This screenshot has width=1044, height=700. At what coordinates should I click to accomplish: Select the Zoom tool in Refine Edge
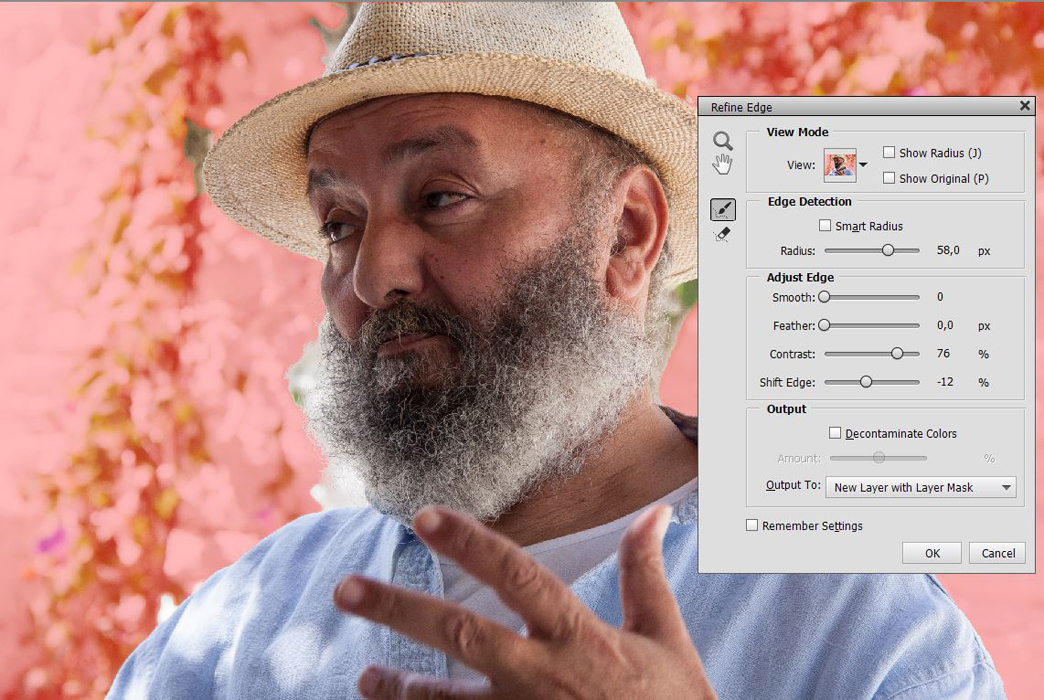[x=722, y=141]
